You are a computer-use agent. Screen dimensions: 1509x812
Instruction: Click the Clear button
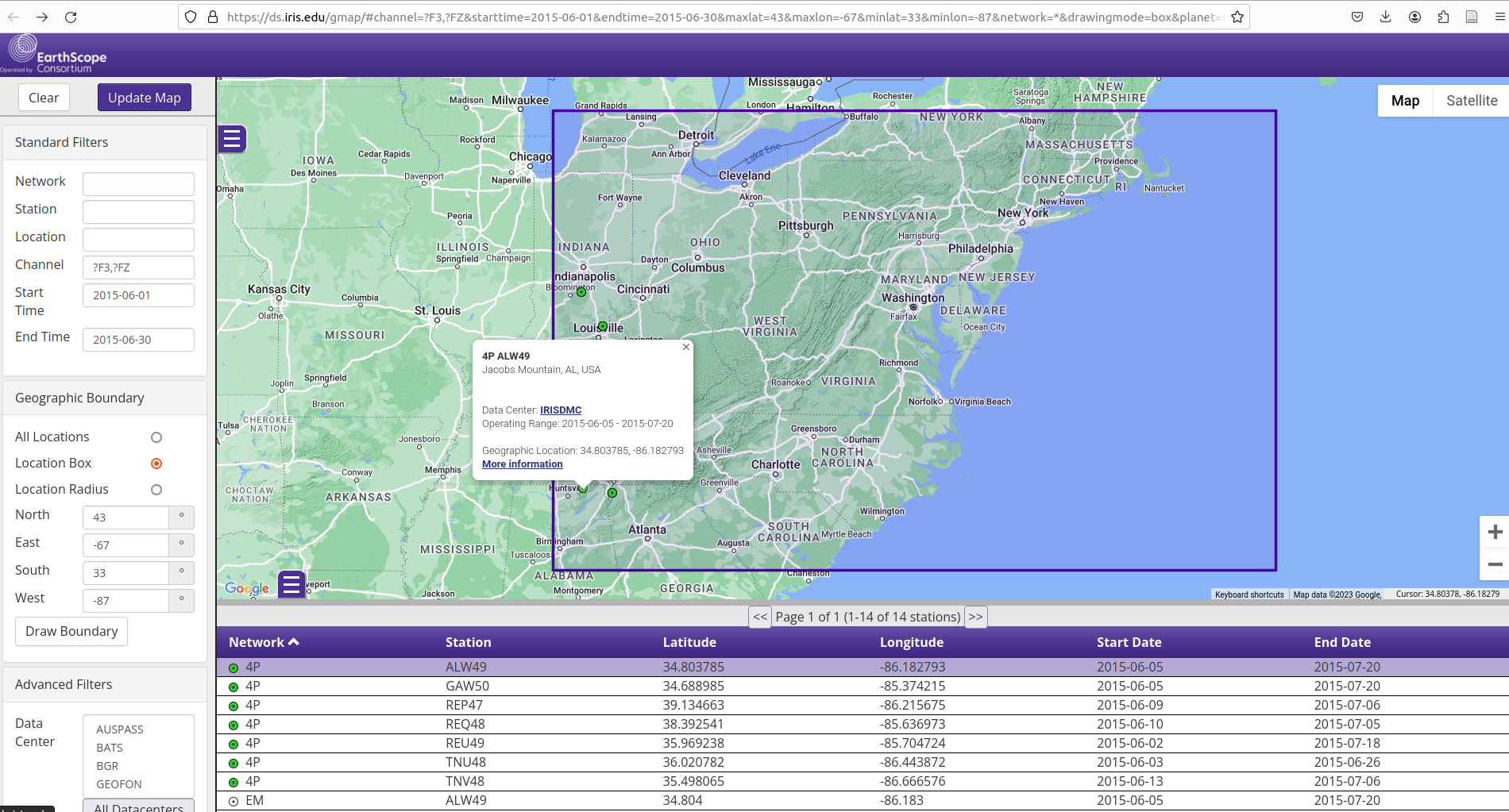click(x=44, y=98)
